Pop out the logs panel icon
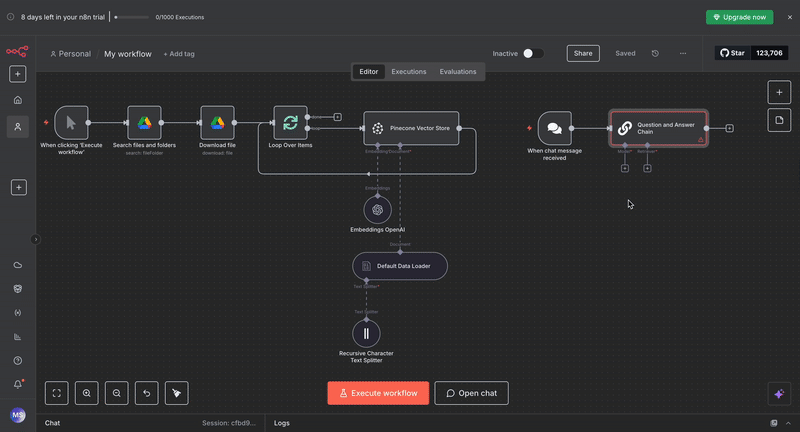The height and width of the screenshot is (432, 800). 774,423
